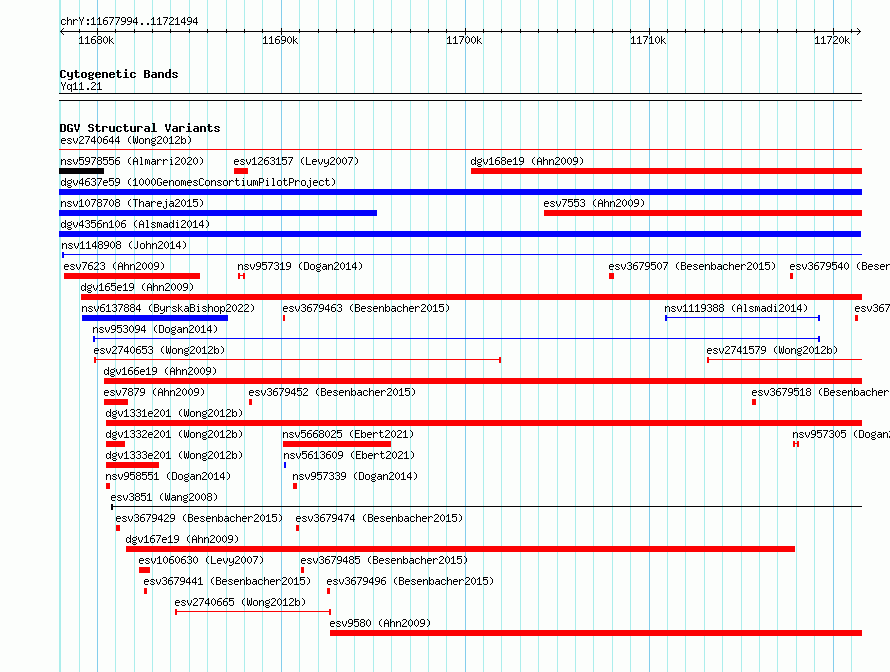The width and height of the screenshot is (890, 672).
Task: Select the red esv7553 variant bar
Action: (703, 213)
